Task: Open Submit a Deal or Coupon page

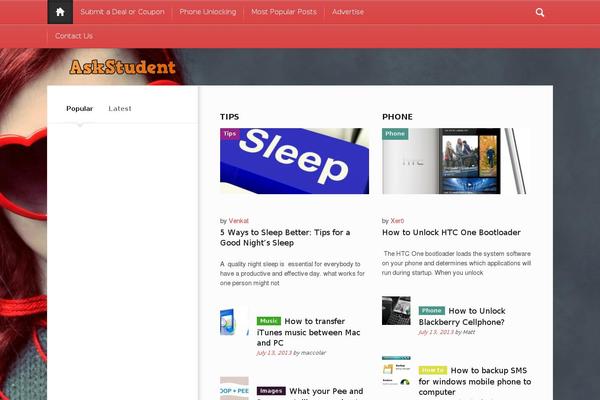Action: point(122,12)
